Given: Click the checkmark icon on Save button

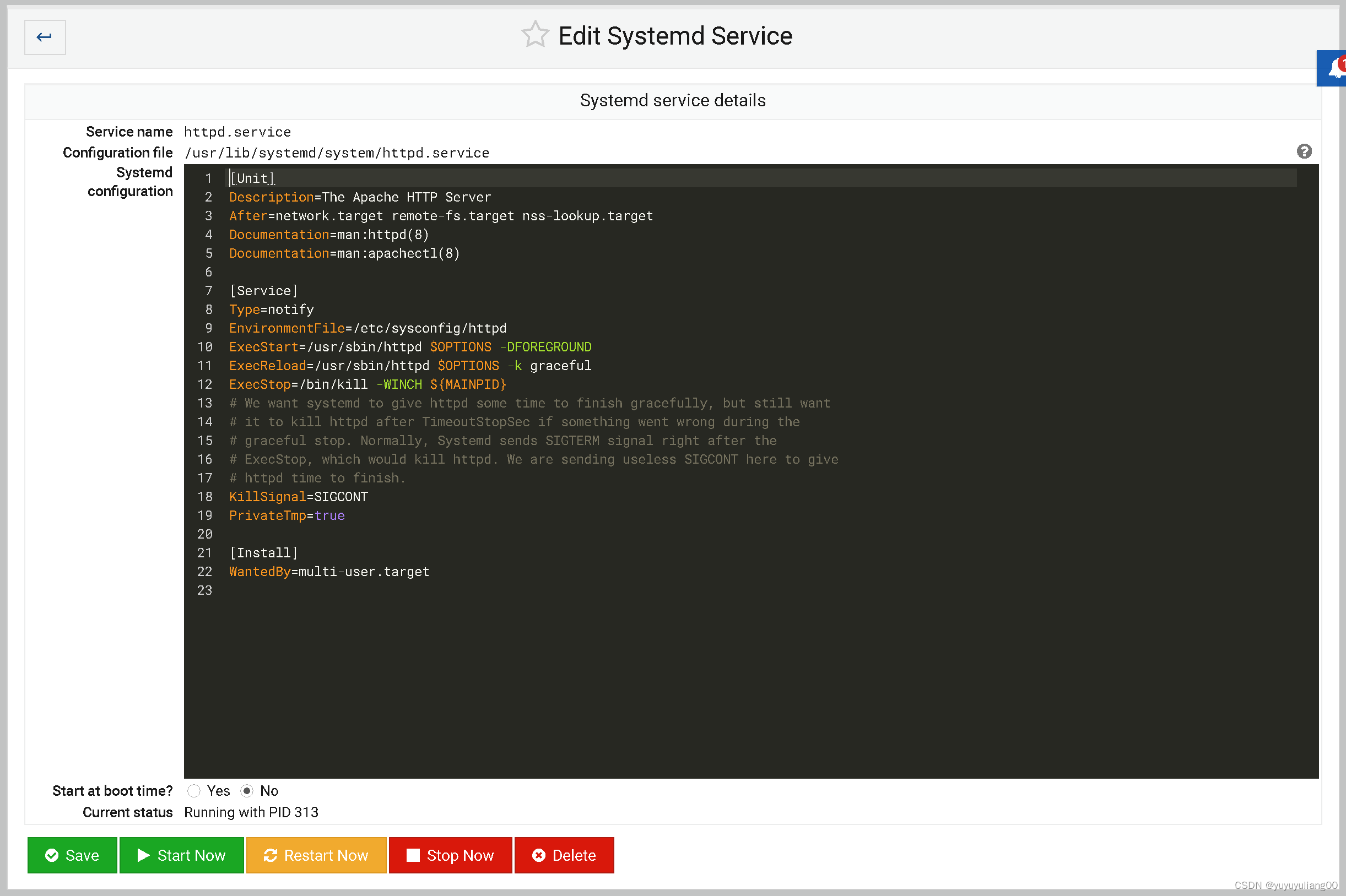Looking at the screenshot, I should coord(52,855).
